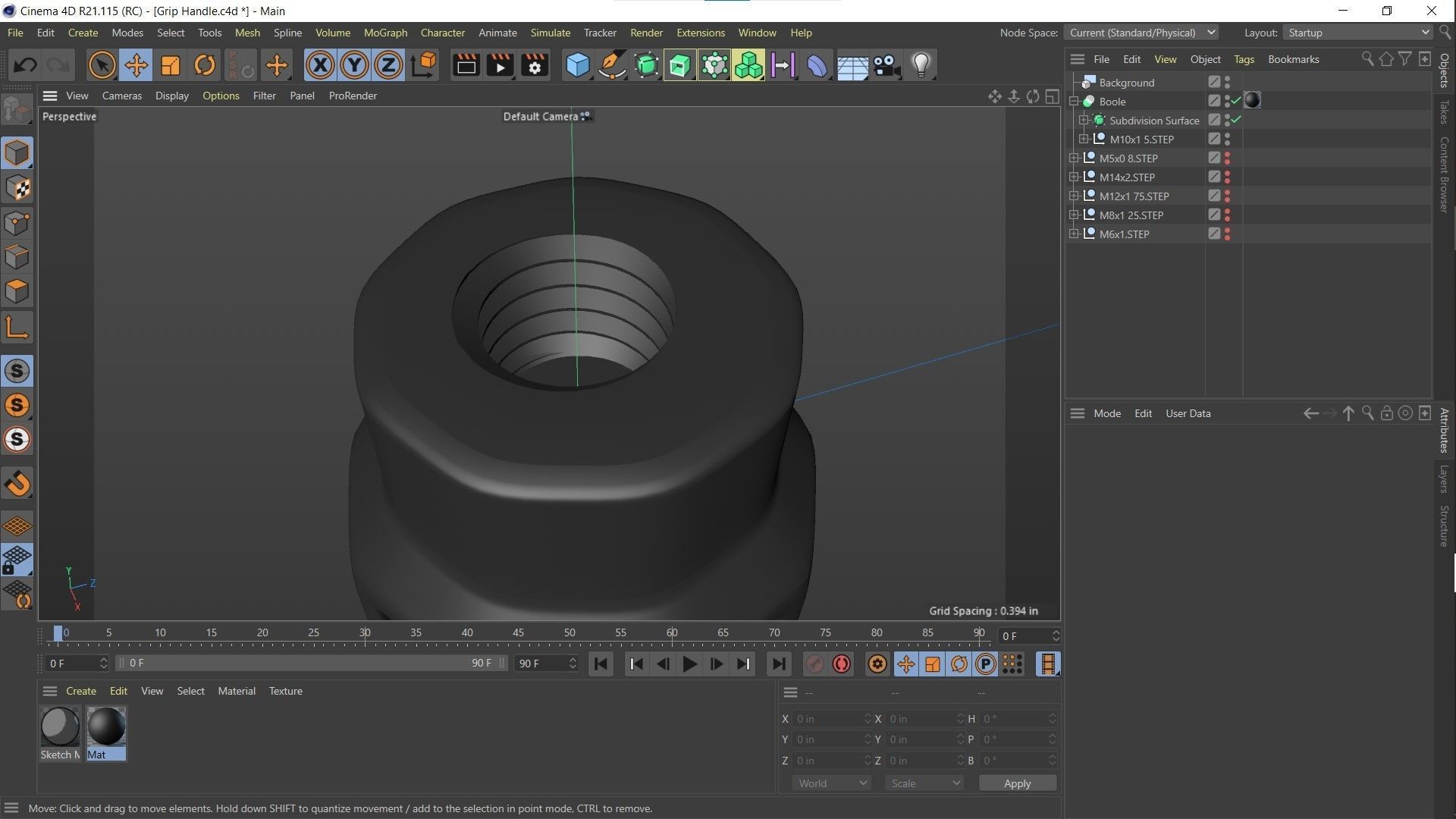Toggle M6x1.STEP visibility dots
1456x819 pixels.
point(1227,234)
